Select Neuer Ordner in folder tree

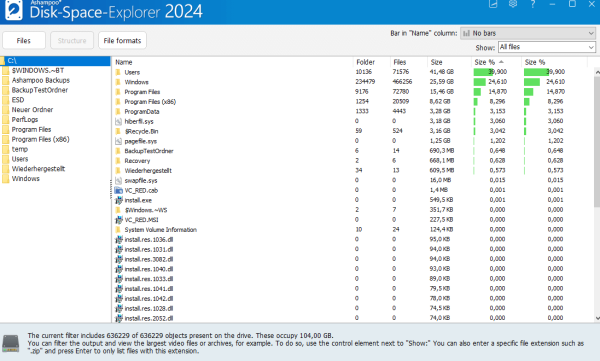[x=32, y=109]
